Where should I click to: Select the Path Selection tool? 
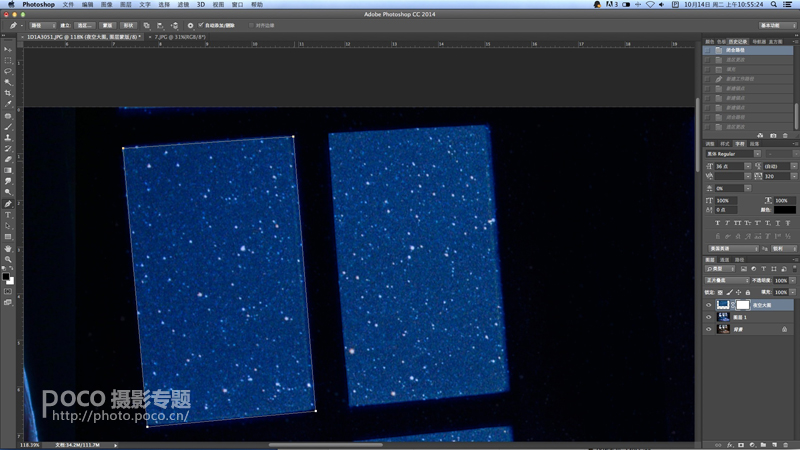pyautogui.click(x=8, y=226)
